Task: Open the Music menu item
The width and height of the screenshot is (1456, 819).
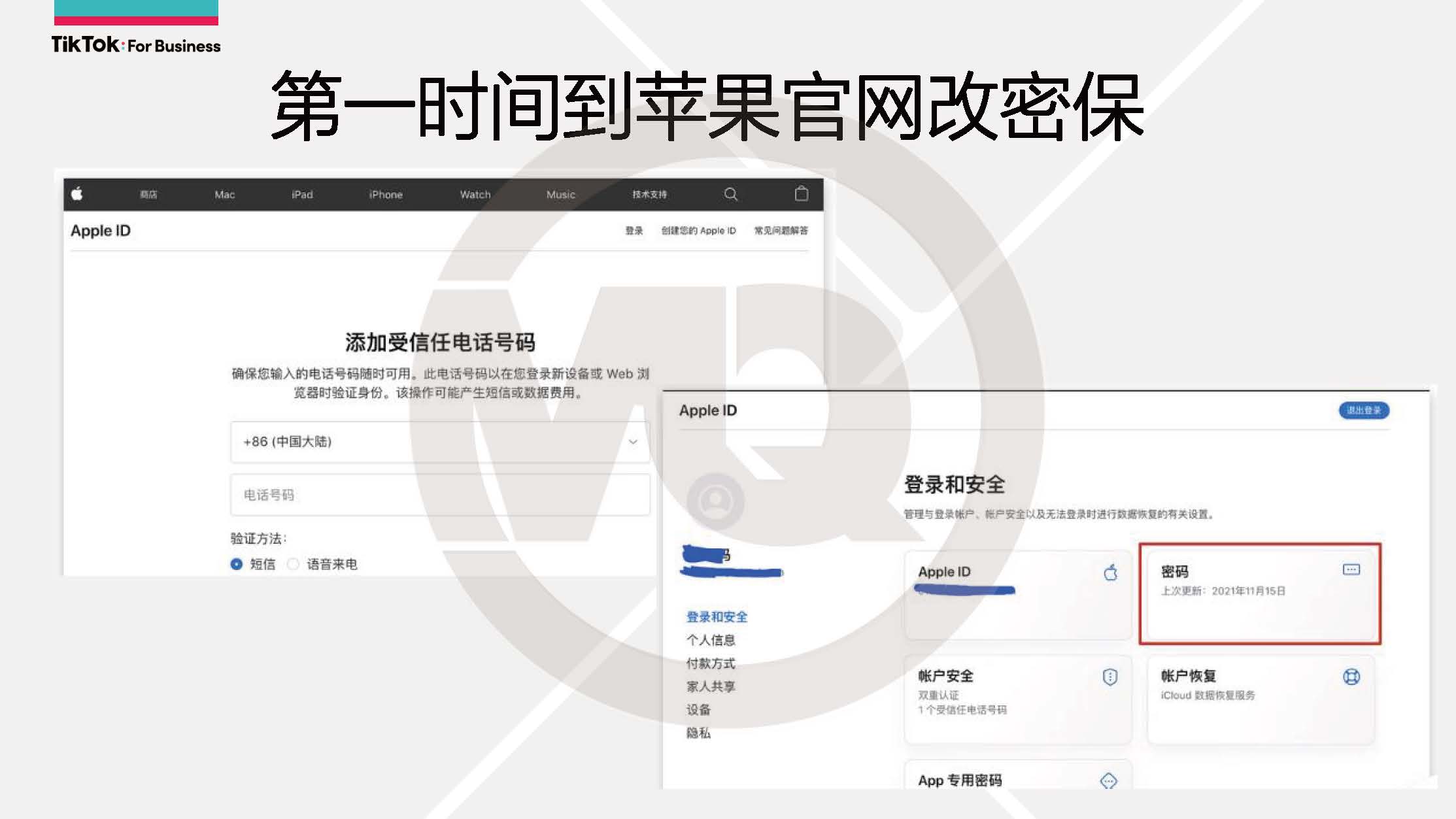Action: [560, 195]
